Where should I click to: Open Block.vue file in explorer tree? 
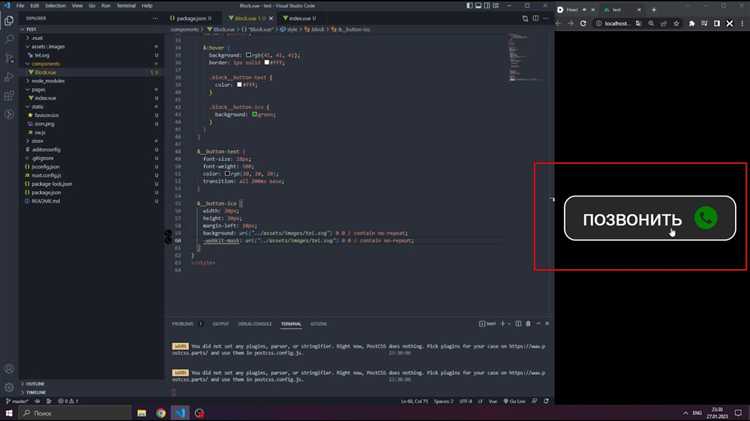46,72
